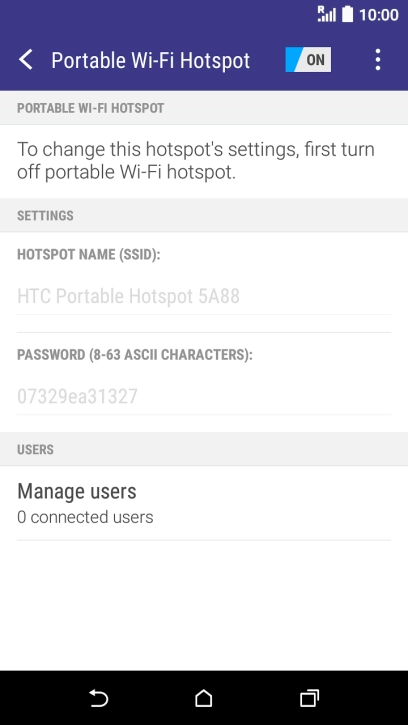Tap the battery status icon

(347, 14)
